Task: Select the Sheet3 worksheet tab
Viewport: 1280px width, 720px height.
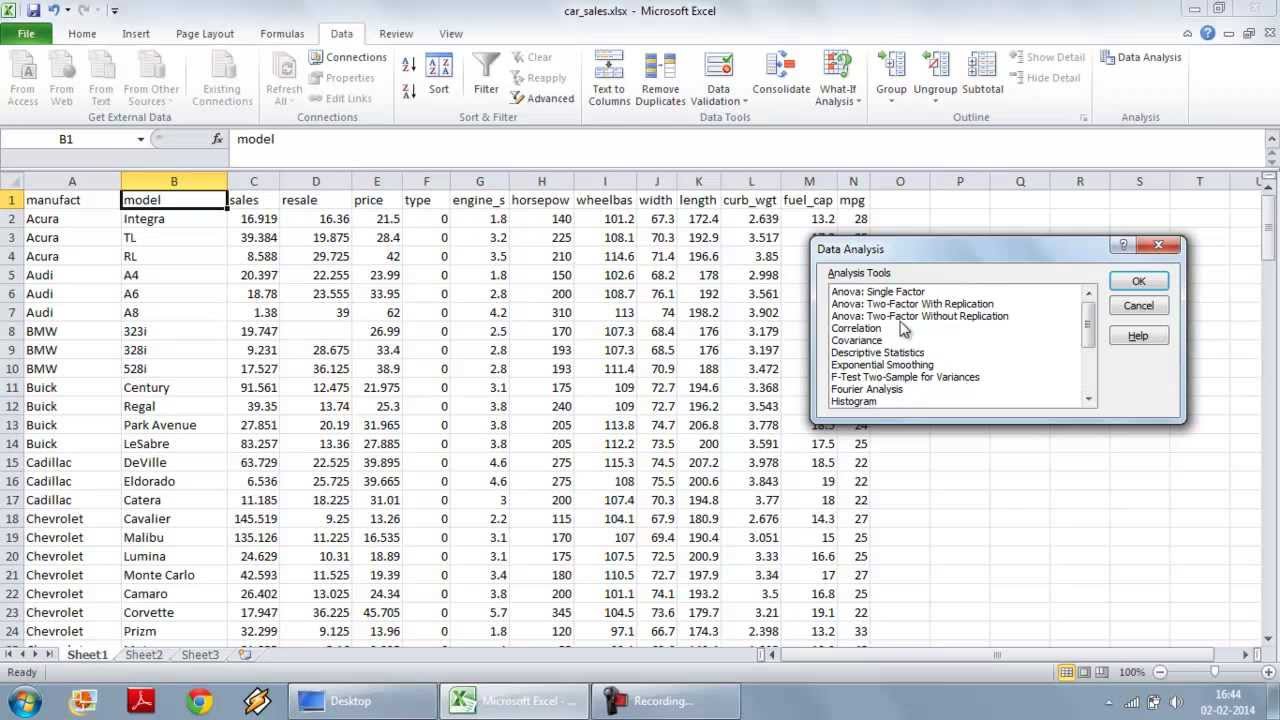Action: click(x=200, y=654)
